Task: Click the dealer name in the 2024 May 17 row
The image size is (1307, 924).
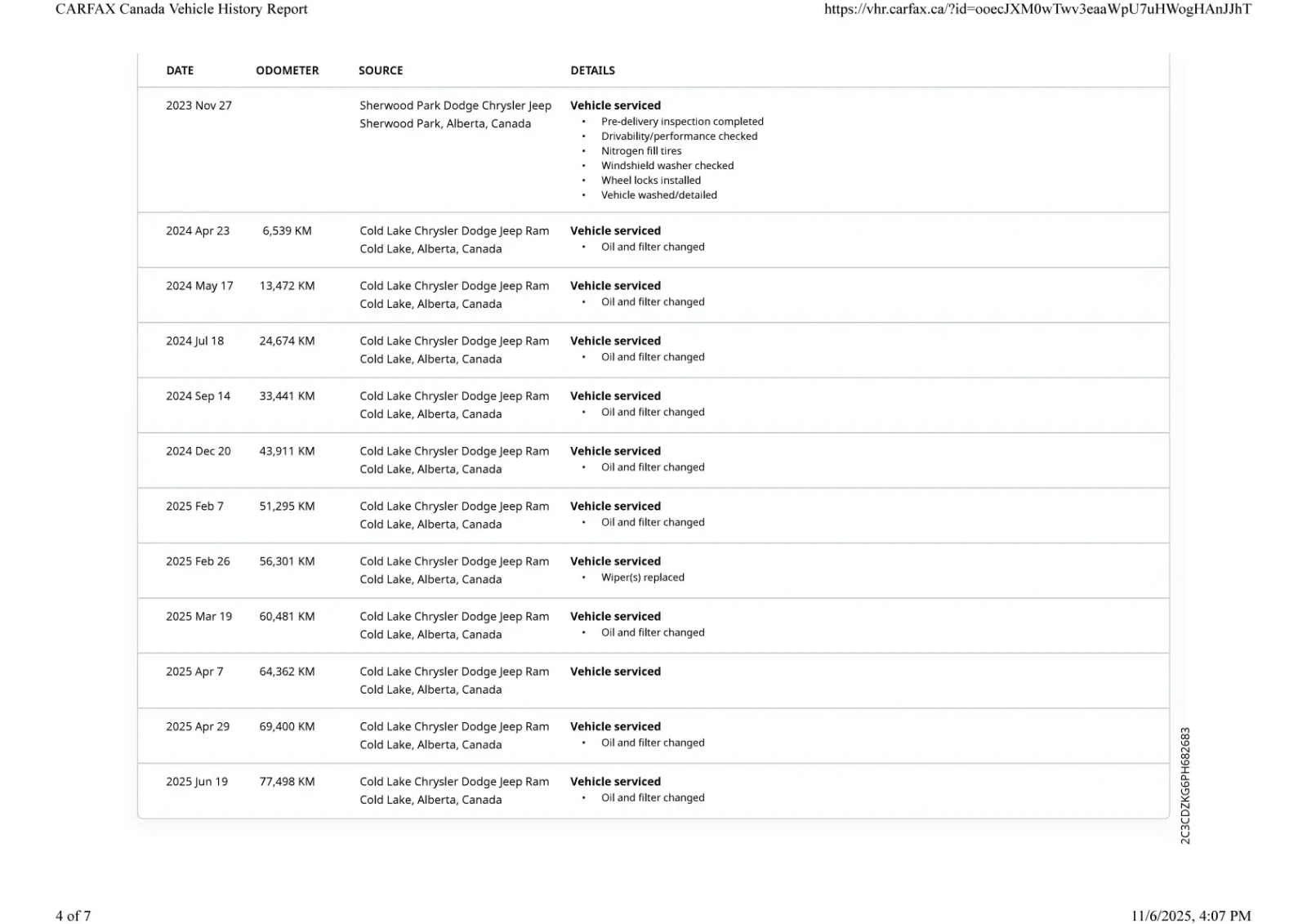Action: 454,286
